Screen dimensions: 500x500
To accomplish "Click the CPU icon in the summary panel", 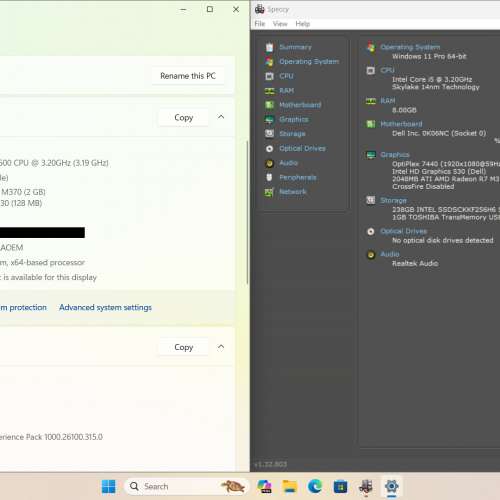I will point(371,70).
